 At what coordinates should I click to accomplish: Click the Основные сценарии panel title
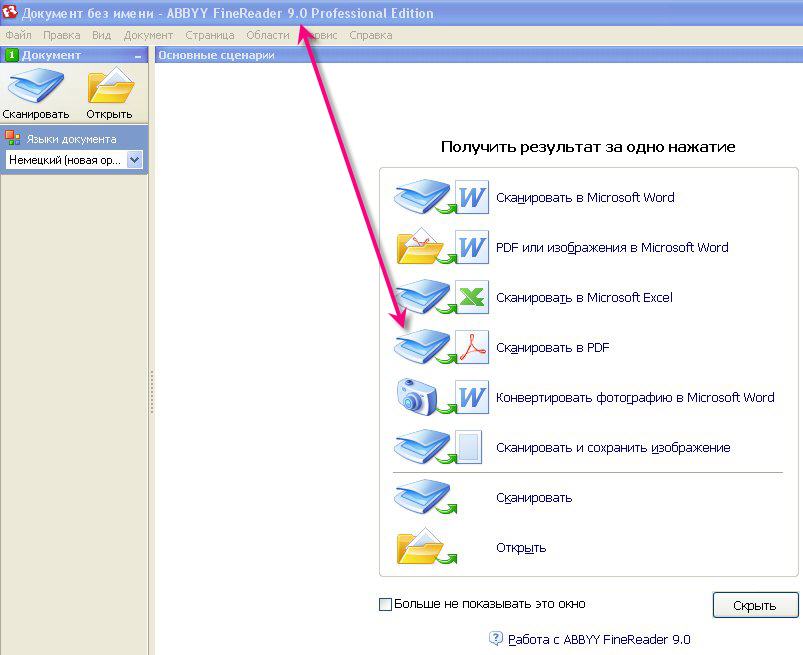pyautogui.click(x=216, y=55)
